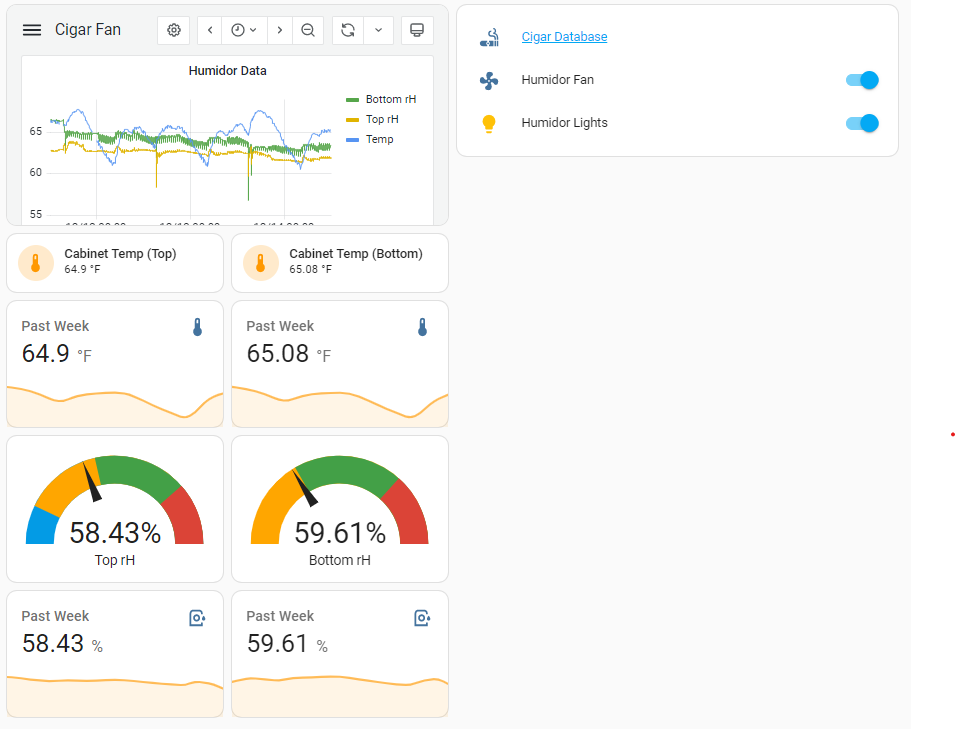Click the cigar smoking icon
Viewport: 956px width, 729px height.
tap(489, 37)
